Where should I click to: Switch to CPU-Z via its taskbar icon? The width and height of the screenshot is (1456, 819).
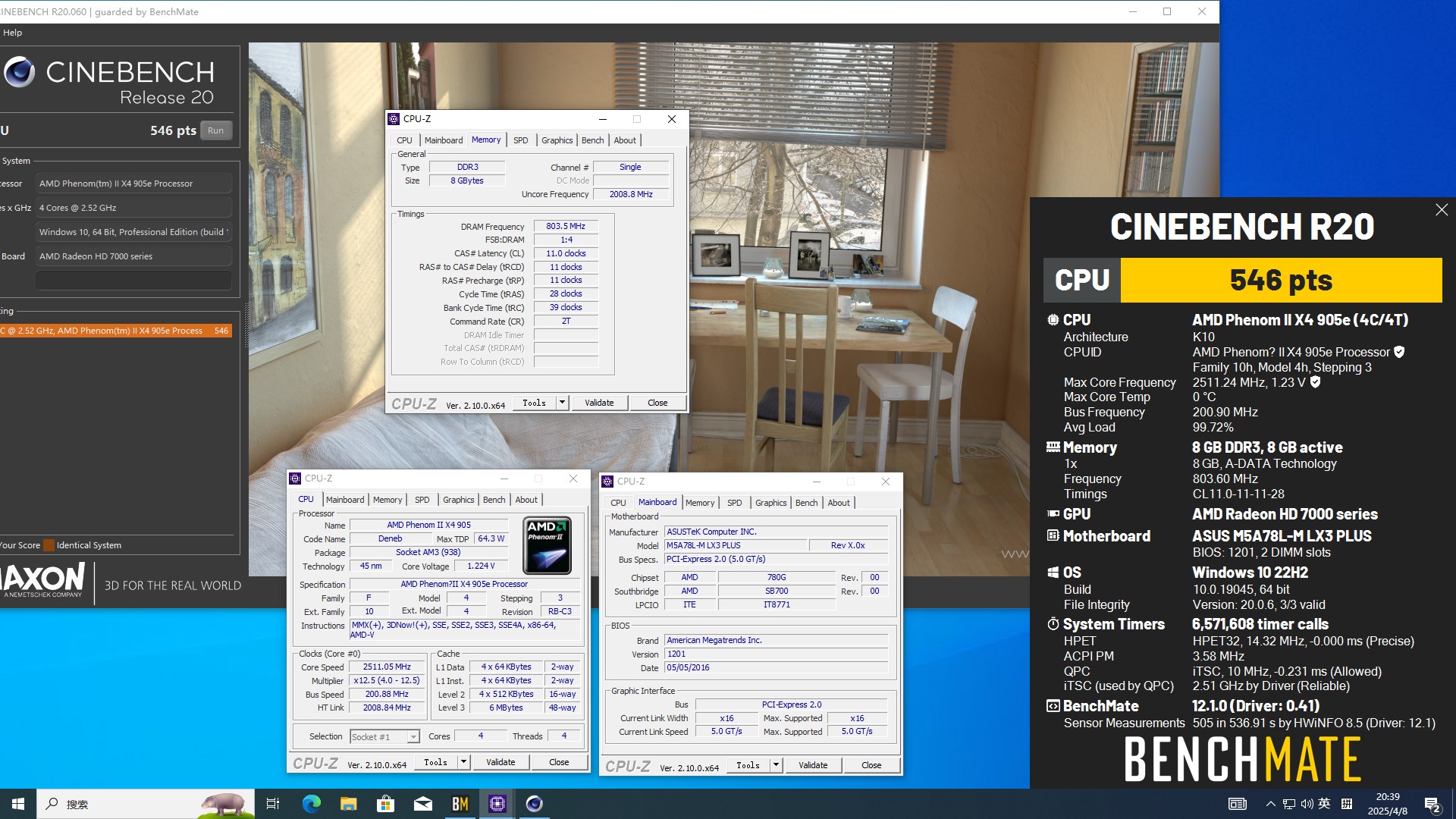coord(497,804)
